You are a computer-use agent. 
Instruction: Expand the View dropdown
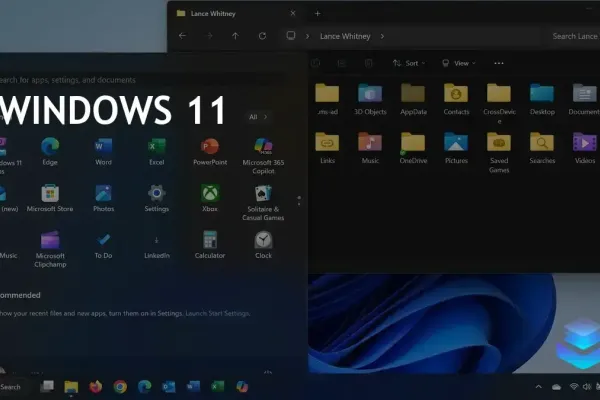click(458, 63)
